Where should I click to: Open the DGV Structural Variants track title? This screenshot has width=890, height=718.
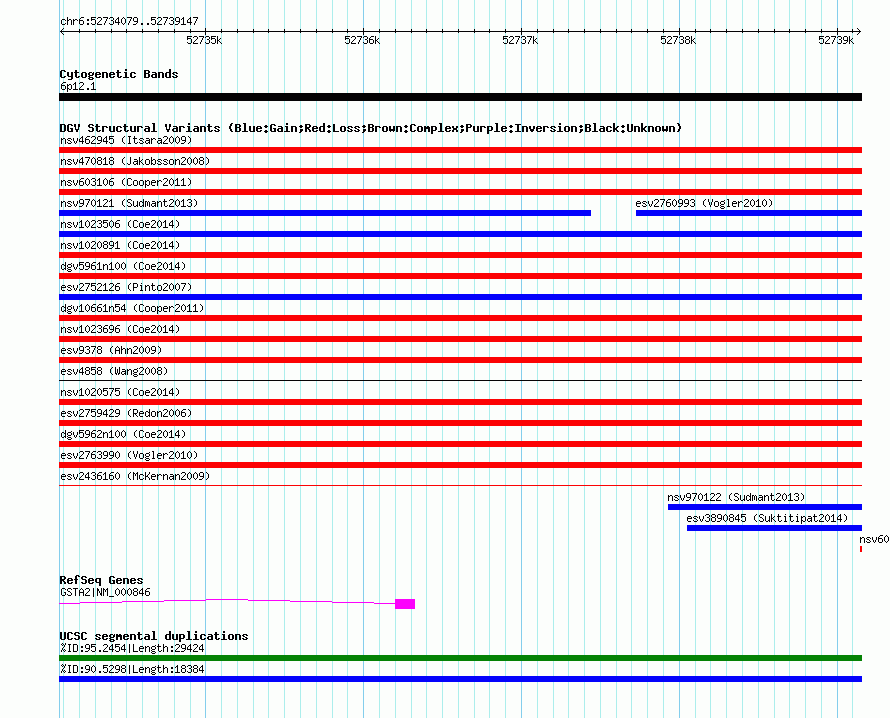(x=371, y=128)
